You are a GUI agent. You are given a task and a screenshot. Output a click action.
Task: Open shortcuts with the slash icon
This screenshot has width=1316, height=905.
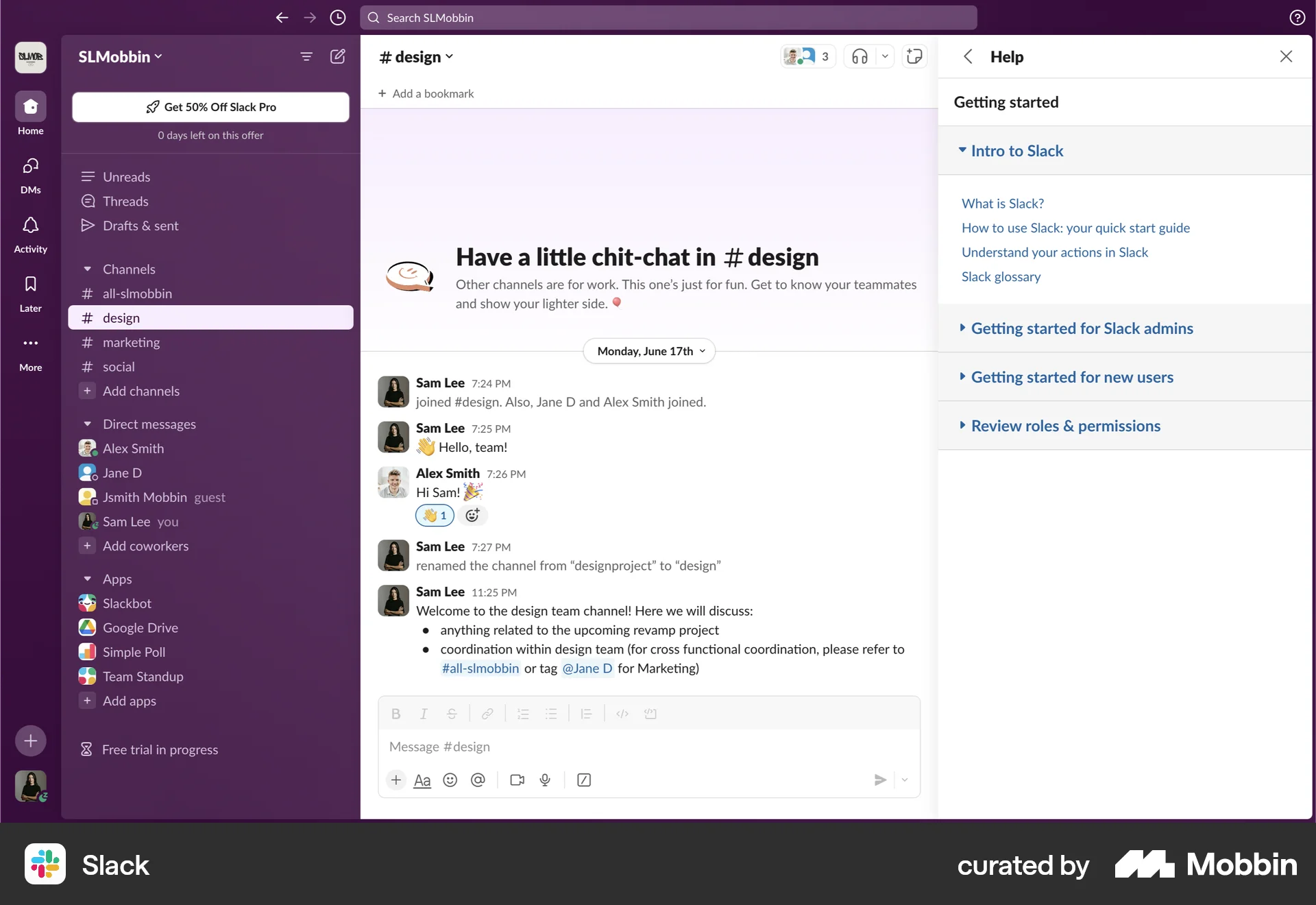583,780
